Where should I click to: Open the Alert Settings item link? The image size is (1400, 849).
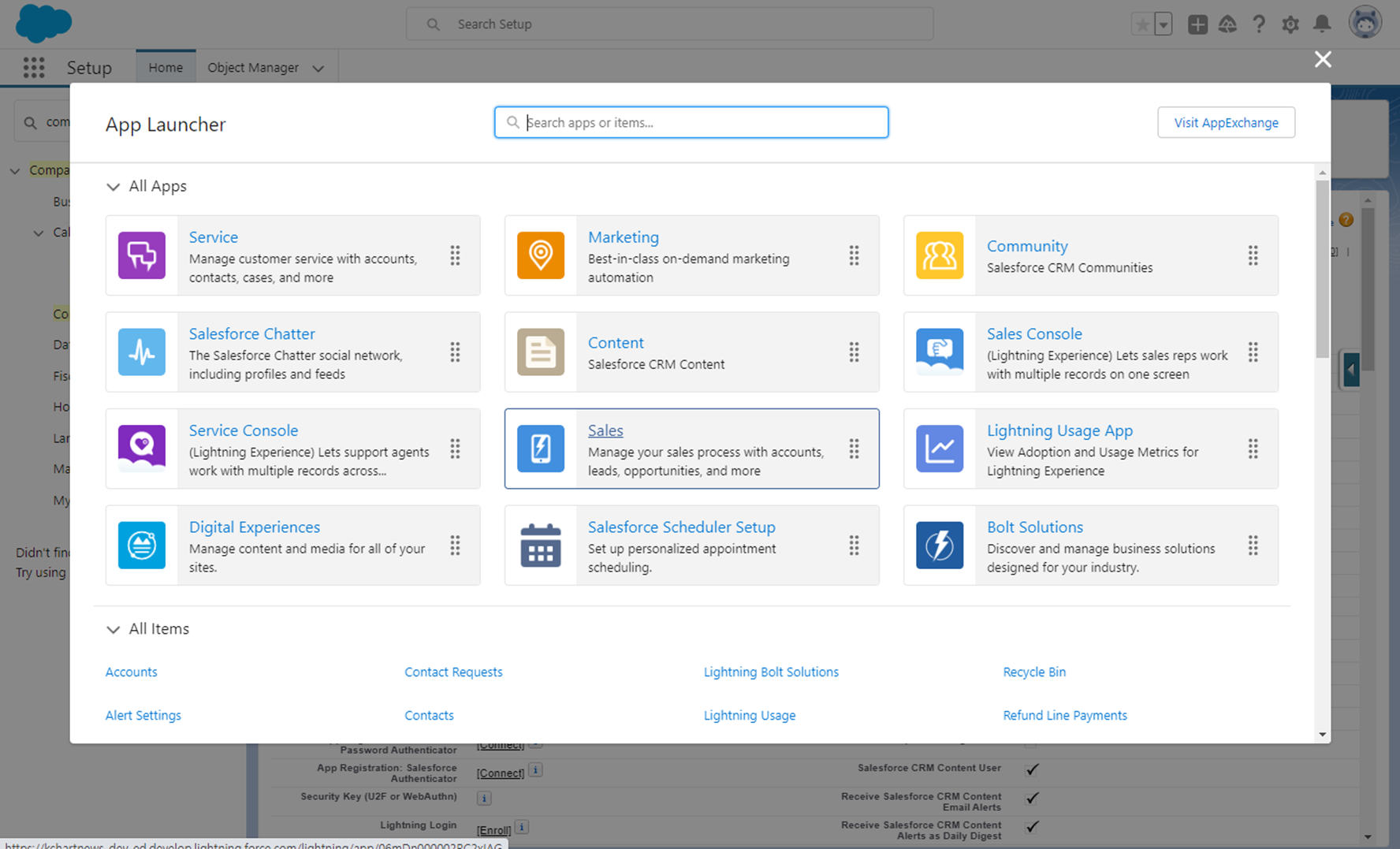point(143,715)
